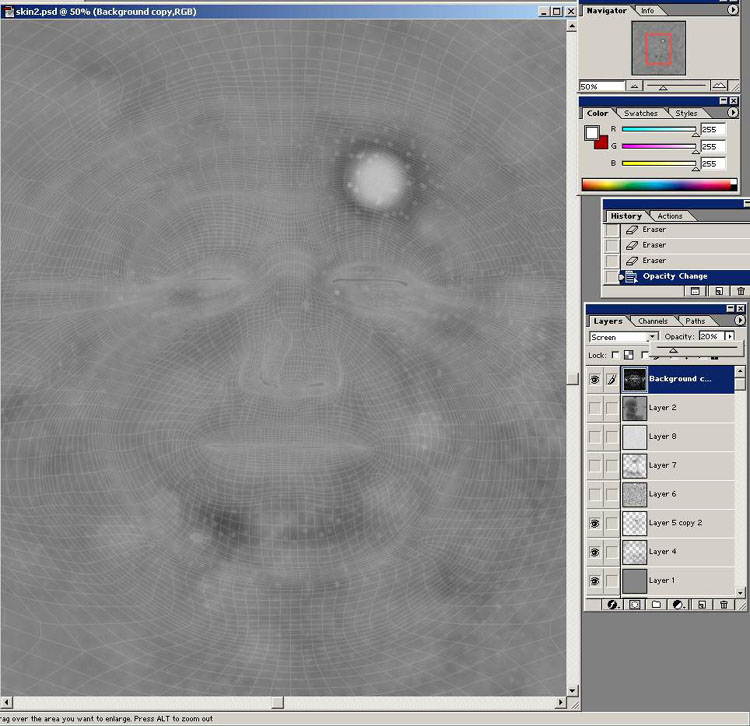The height and width of the screenshot is (726, 750).
Task: Hide the Layer 4 eye icon
Action: (594, 552)
